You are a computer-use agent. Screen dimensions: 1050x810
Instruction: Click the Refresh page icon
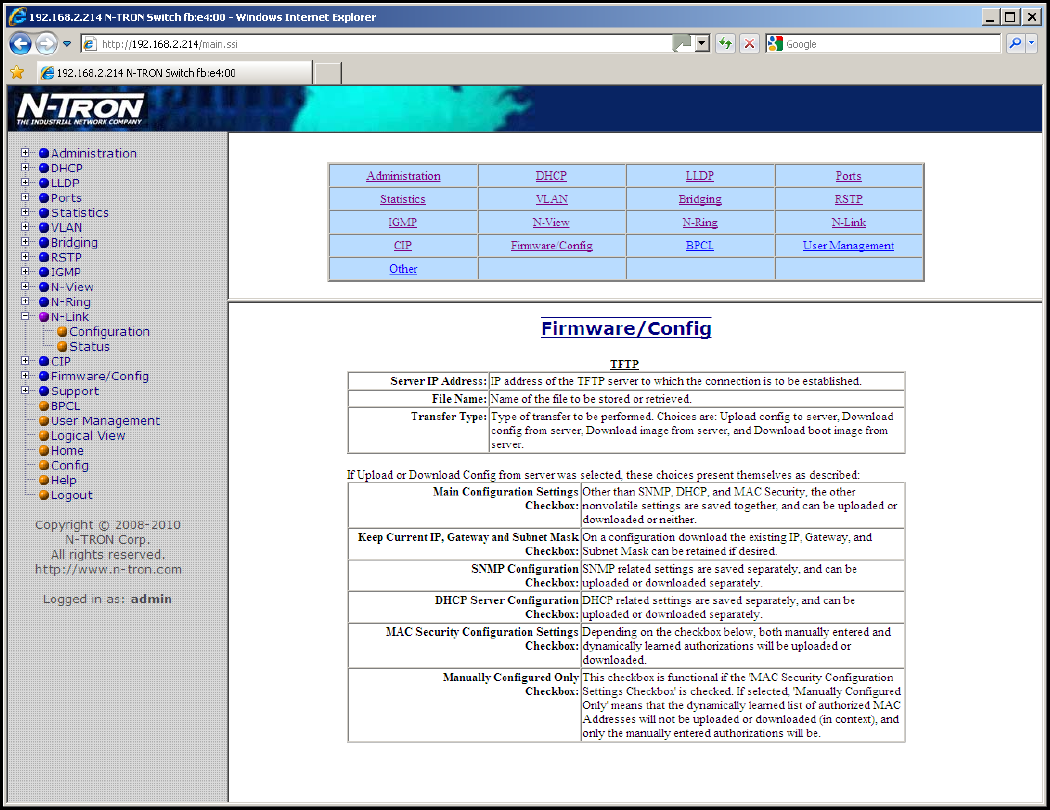725,44
